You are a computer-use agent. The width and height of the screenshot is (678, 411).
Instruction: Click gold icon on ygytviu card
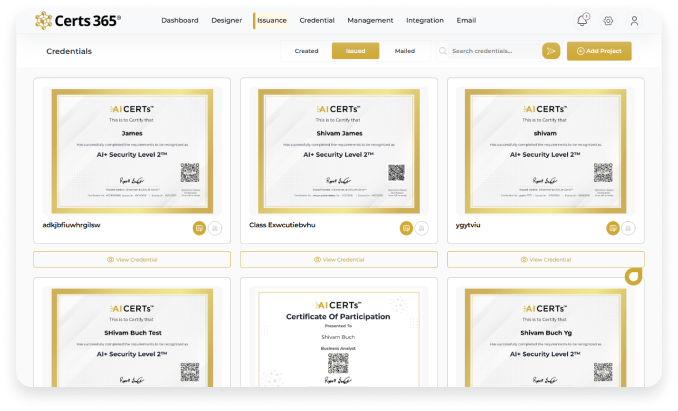coord(612,228)
